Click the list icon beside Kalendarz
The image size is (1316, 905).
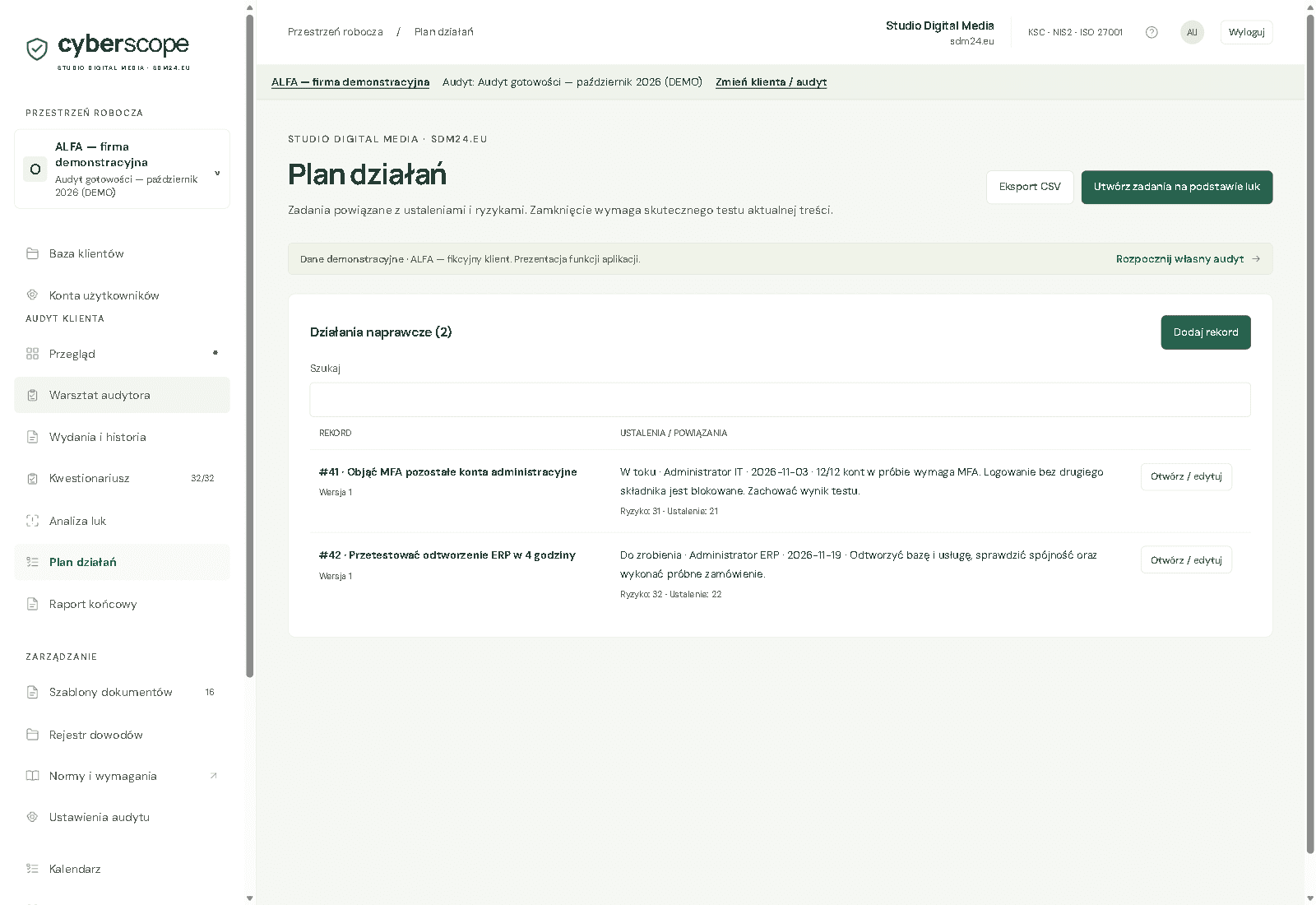[x=33, y=869]
